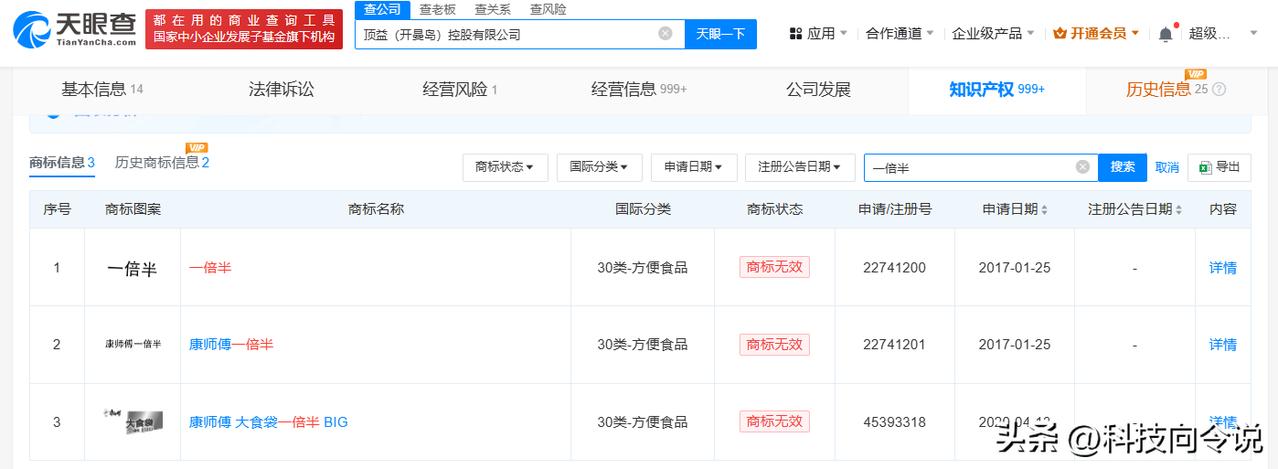Click the 商标名称 column header
The height and width of the screenshot is (469, 1278).
coord(376,210)
